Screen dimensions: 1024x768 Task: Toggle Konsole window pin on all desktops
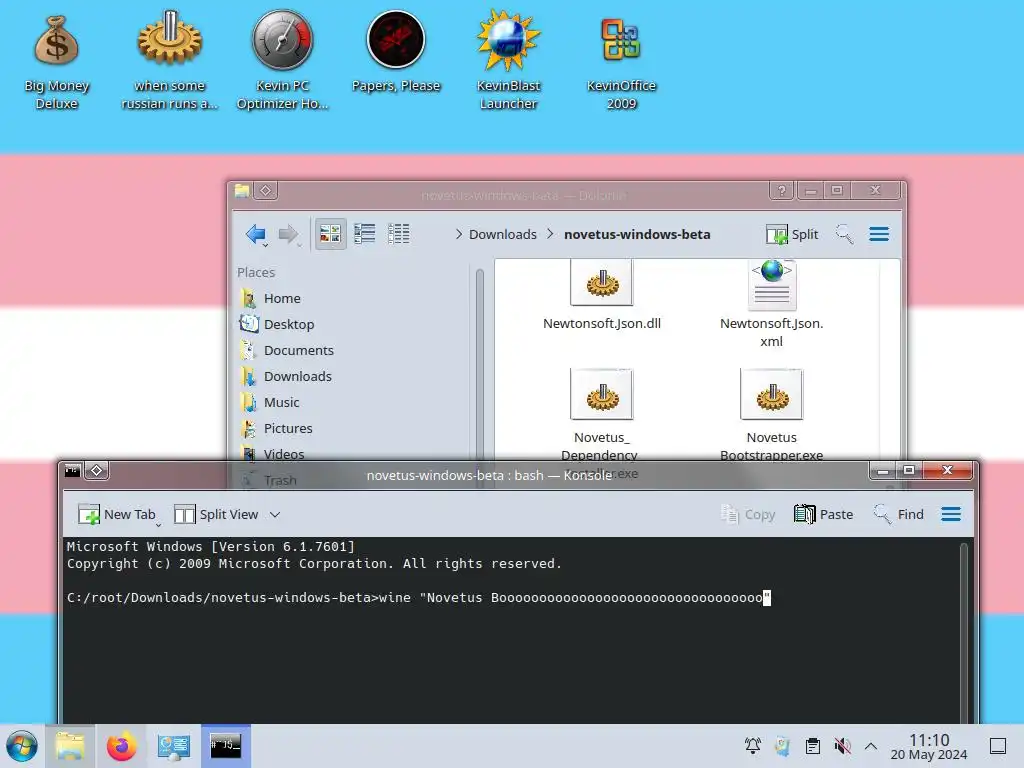pos(97,470)
